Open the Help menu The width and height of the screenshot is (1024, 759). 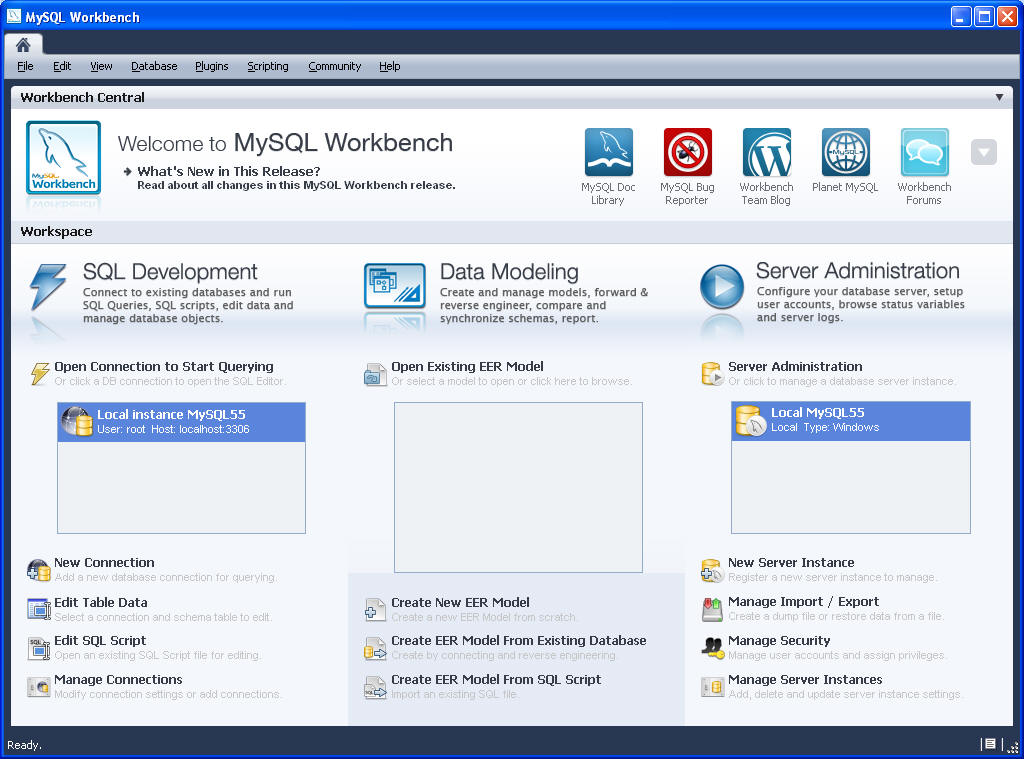pos(390,66)
